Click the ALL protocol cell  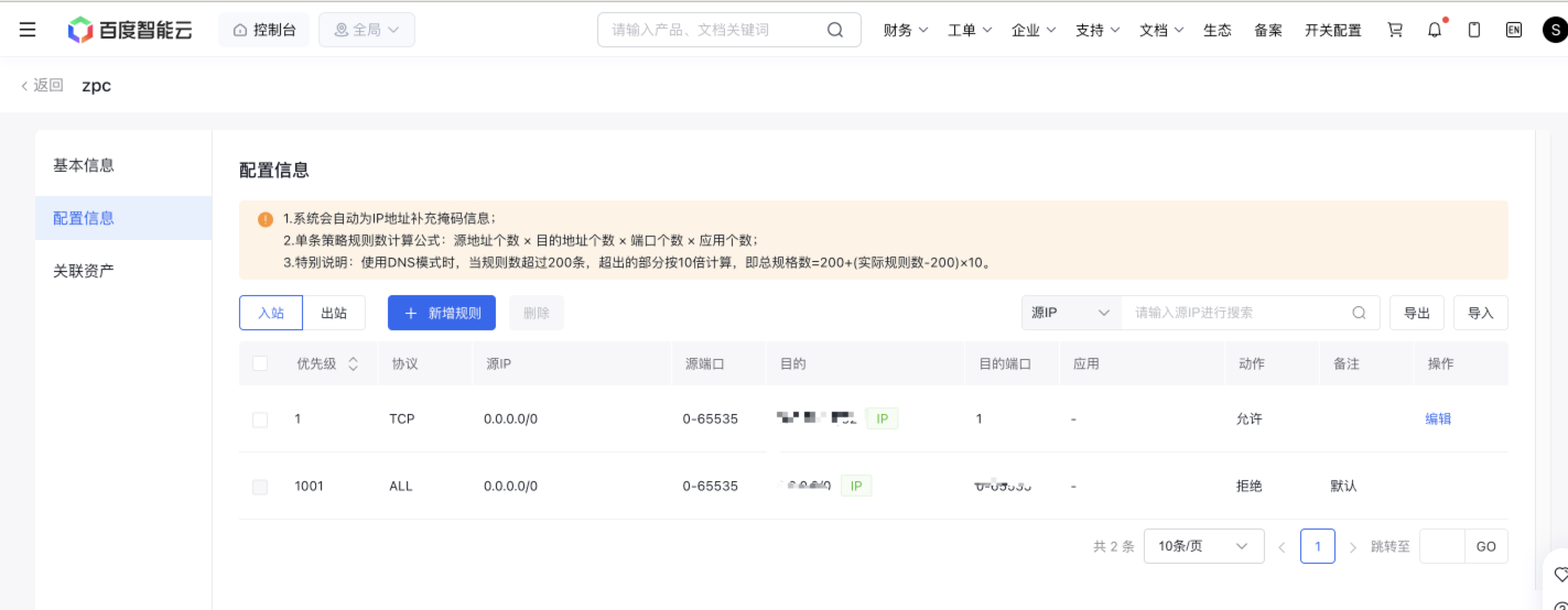pos(401,486)
